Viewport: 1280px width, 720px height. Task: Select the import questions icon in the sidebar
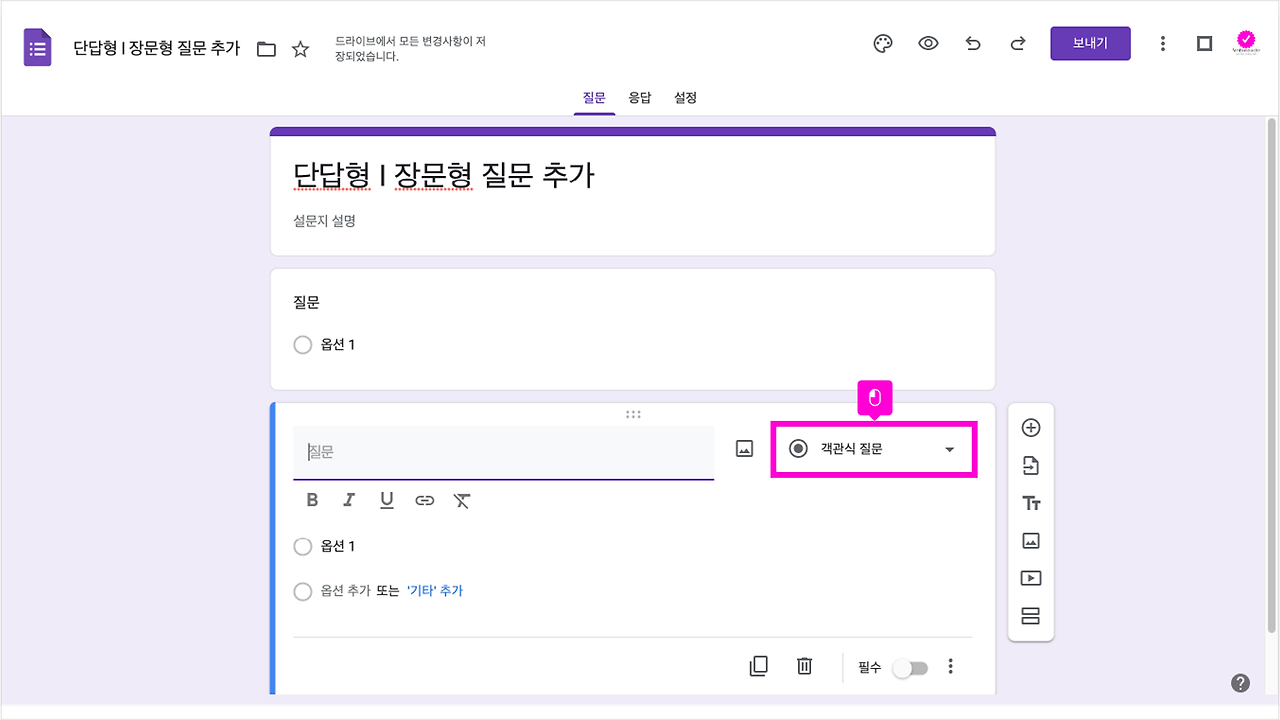pyautogui.click(x=1030, y=465)
